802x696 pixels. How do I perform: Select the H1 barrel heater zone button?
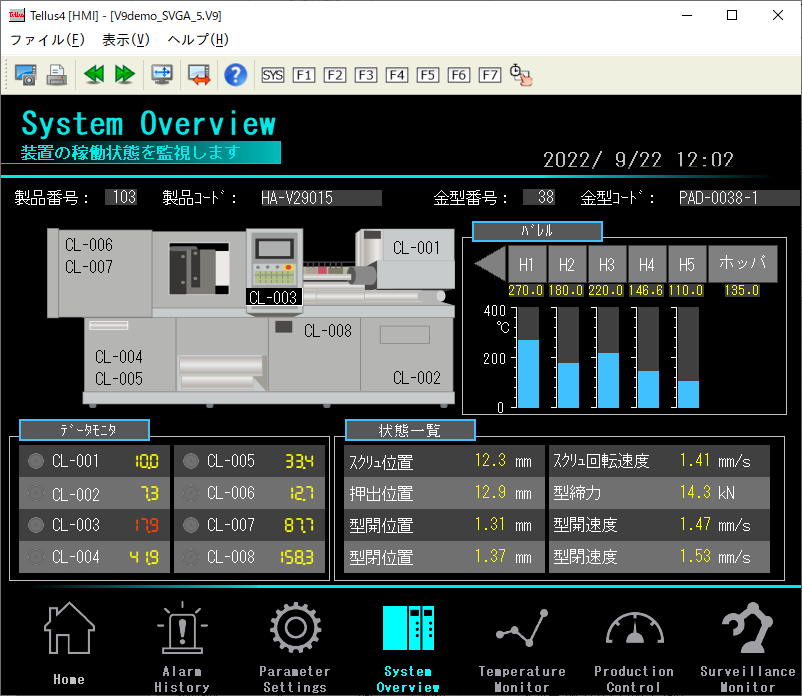pos(526,265)
